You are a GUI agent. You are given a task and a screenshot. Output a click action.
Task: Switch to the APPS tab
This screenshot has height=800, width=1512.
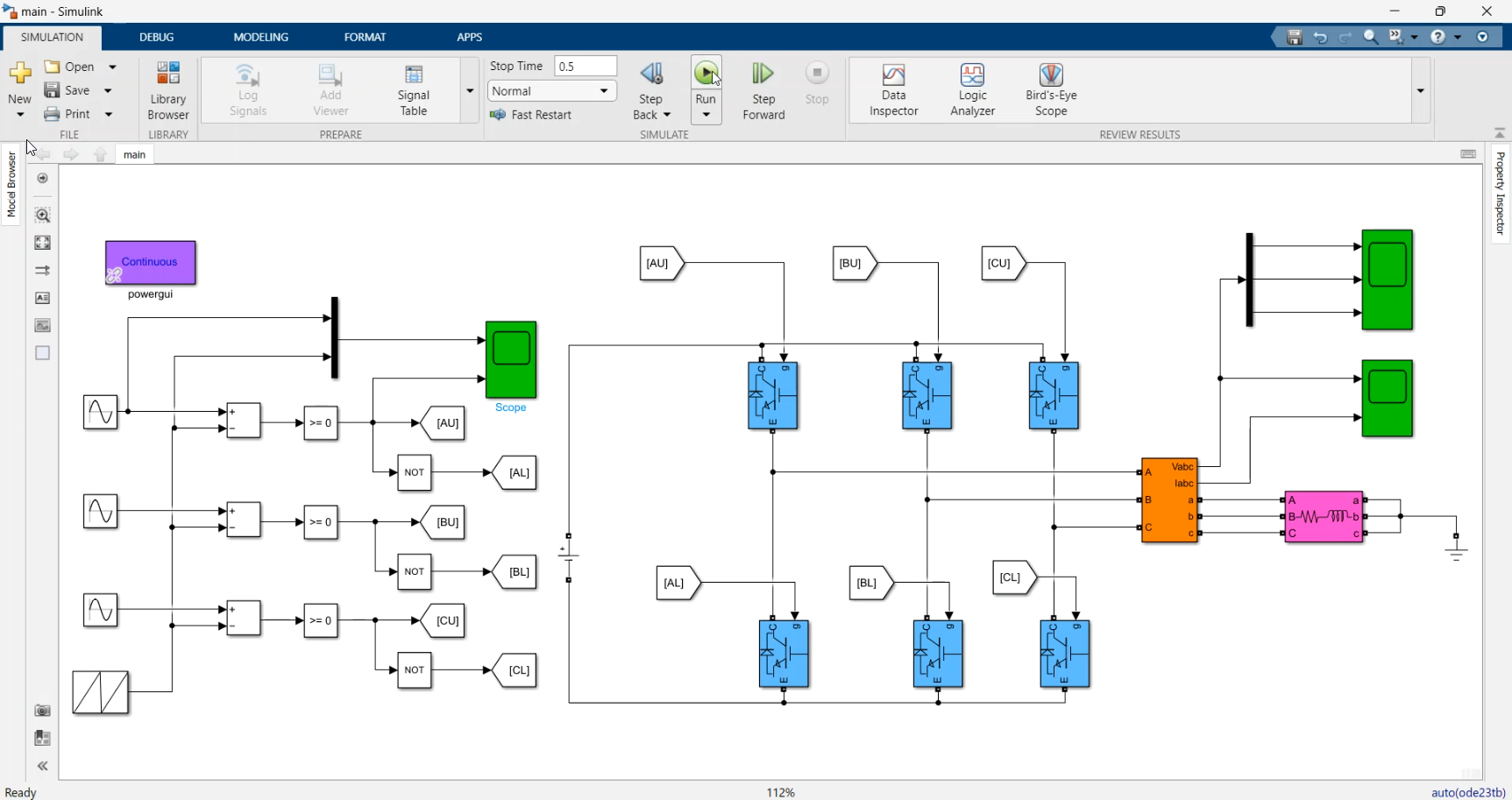[x=470, y=37]
